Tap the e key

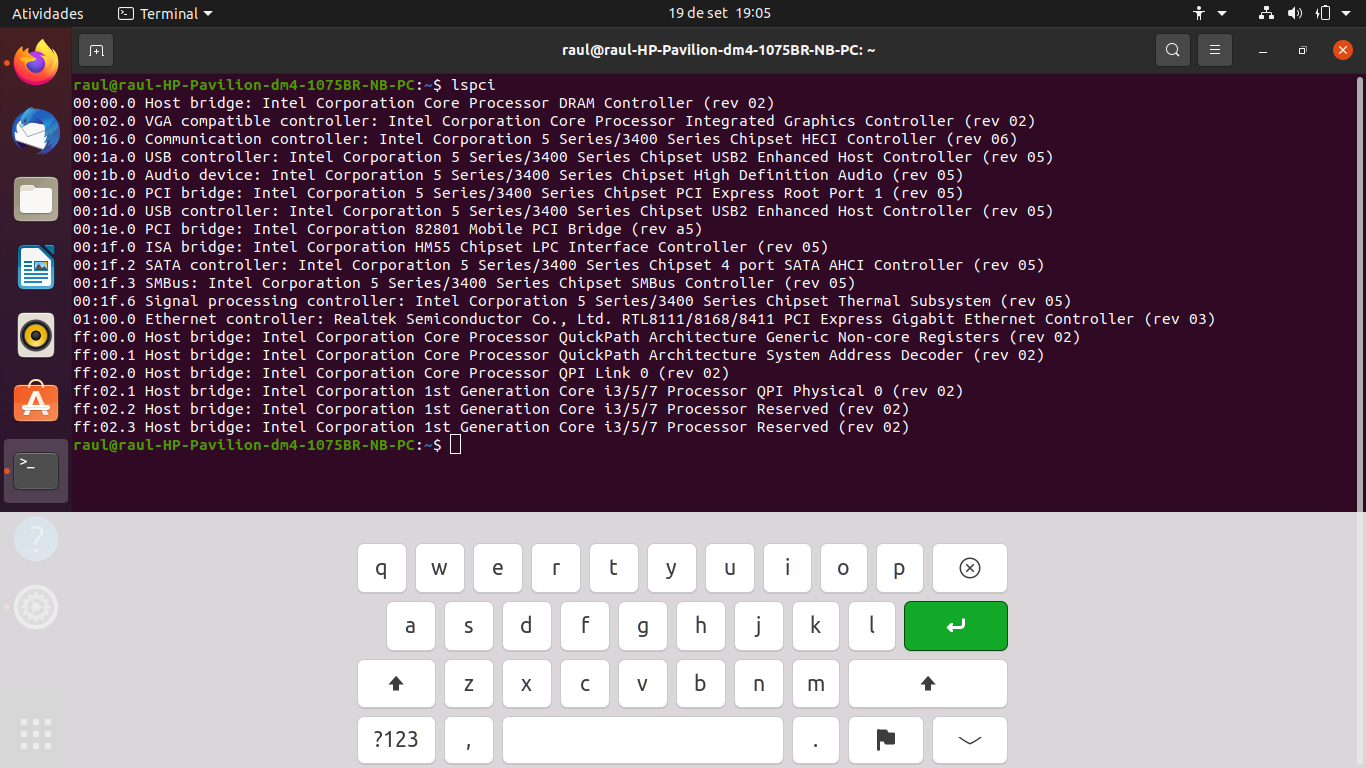pos(497,568)
